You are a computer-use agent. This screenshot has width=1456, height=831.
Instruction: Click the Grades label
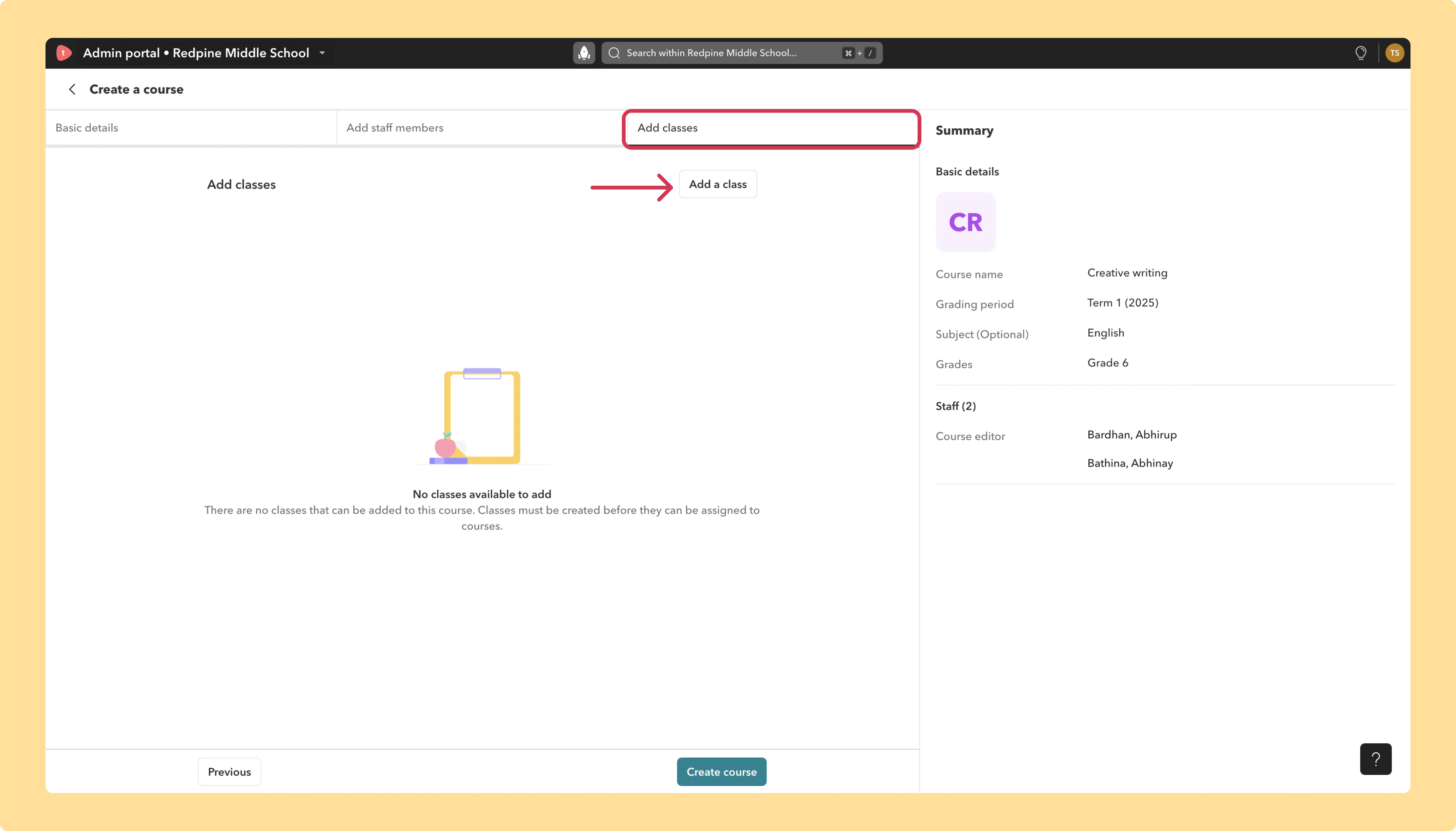[x=954, y=365]
